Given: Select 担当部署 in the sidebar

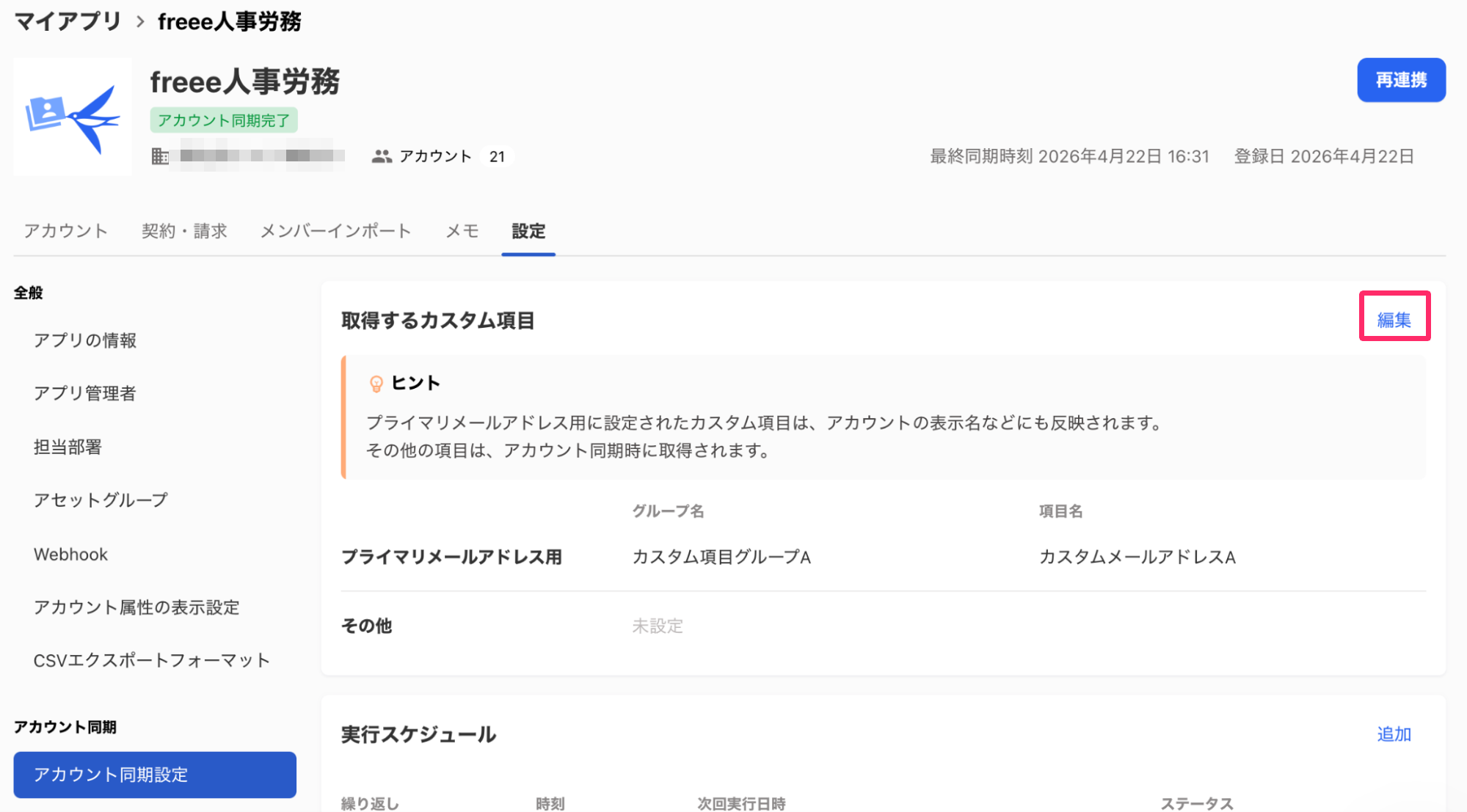Looking at the screenshot, I should (68, 447).
